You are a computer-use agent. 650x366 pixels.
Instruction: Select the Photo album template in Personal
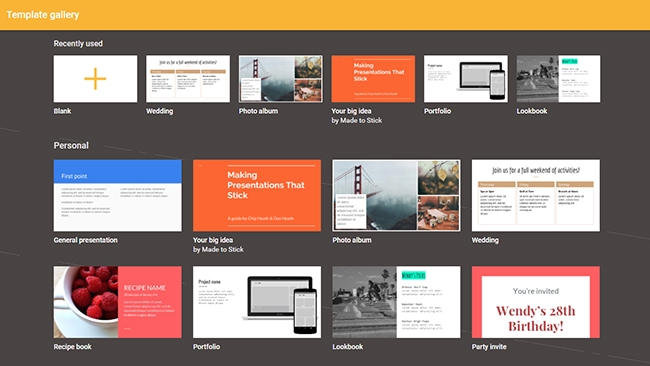tap(396, 196)
